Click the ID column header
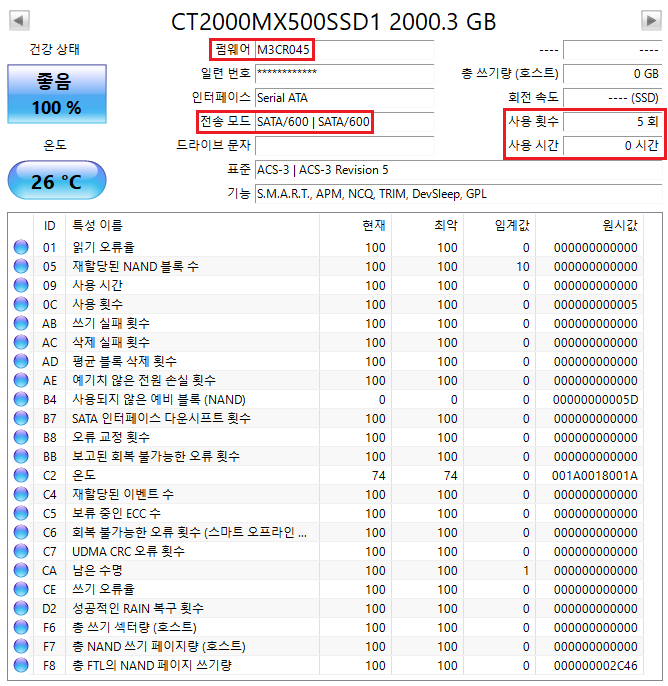This screenshot has height=686, width=668. [x=49, y=226]
